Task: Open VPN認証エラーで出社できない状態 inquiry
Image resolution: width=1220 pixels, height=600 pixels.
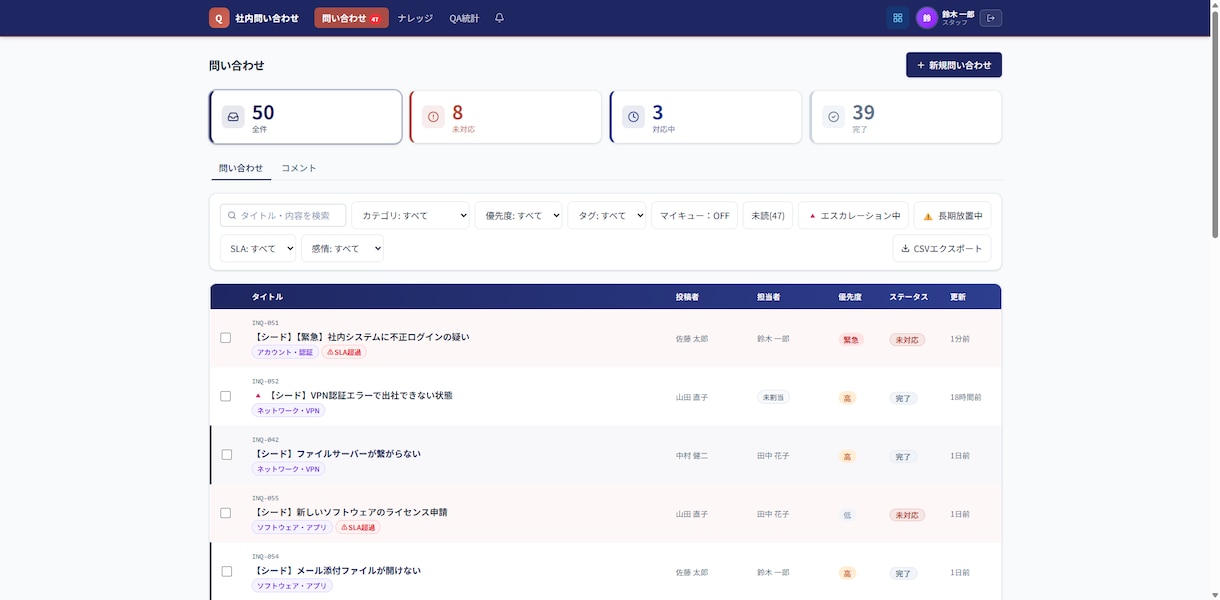Action: pos(361,395)
